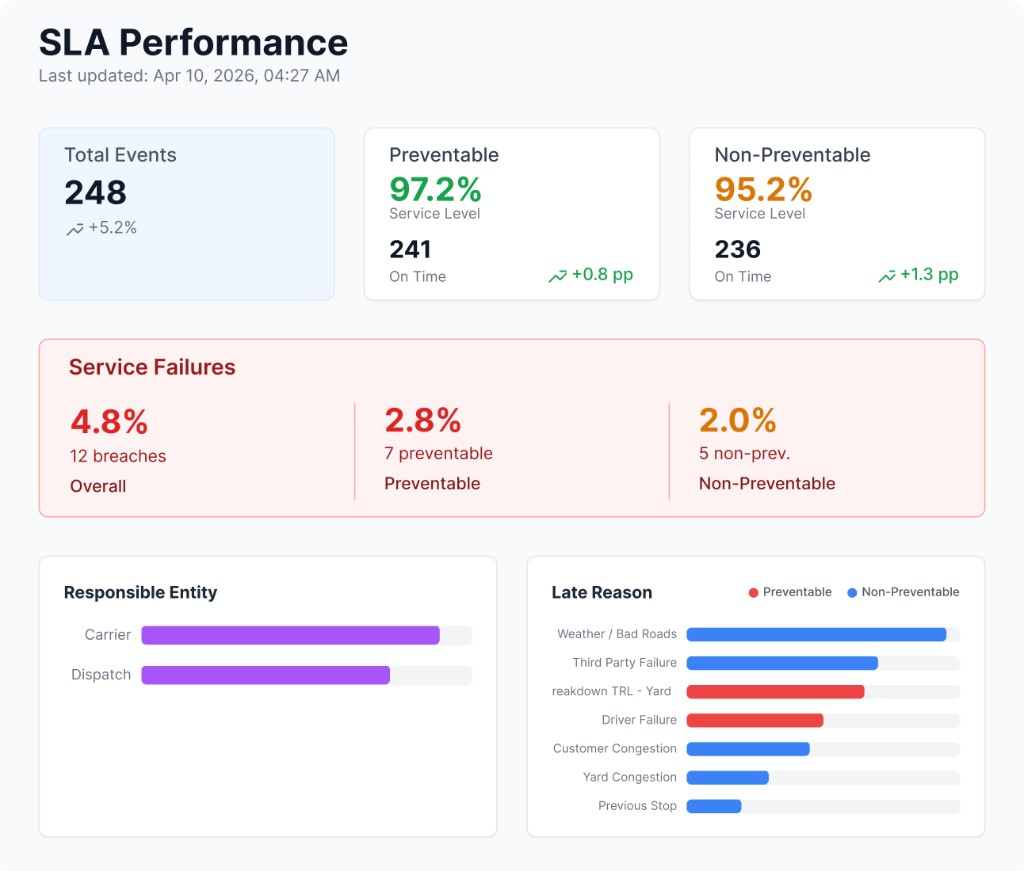Click the +5.2% change value

(112, 228)
